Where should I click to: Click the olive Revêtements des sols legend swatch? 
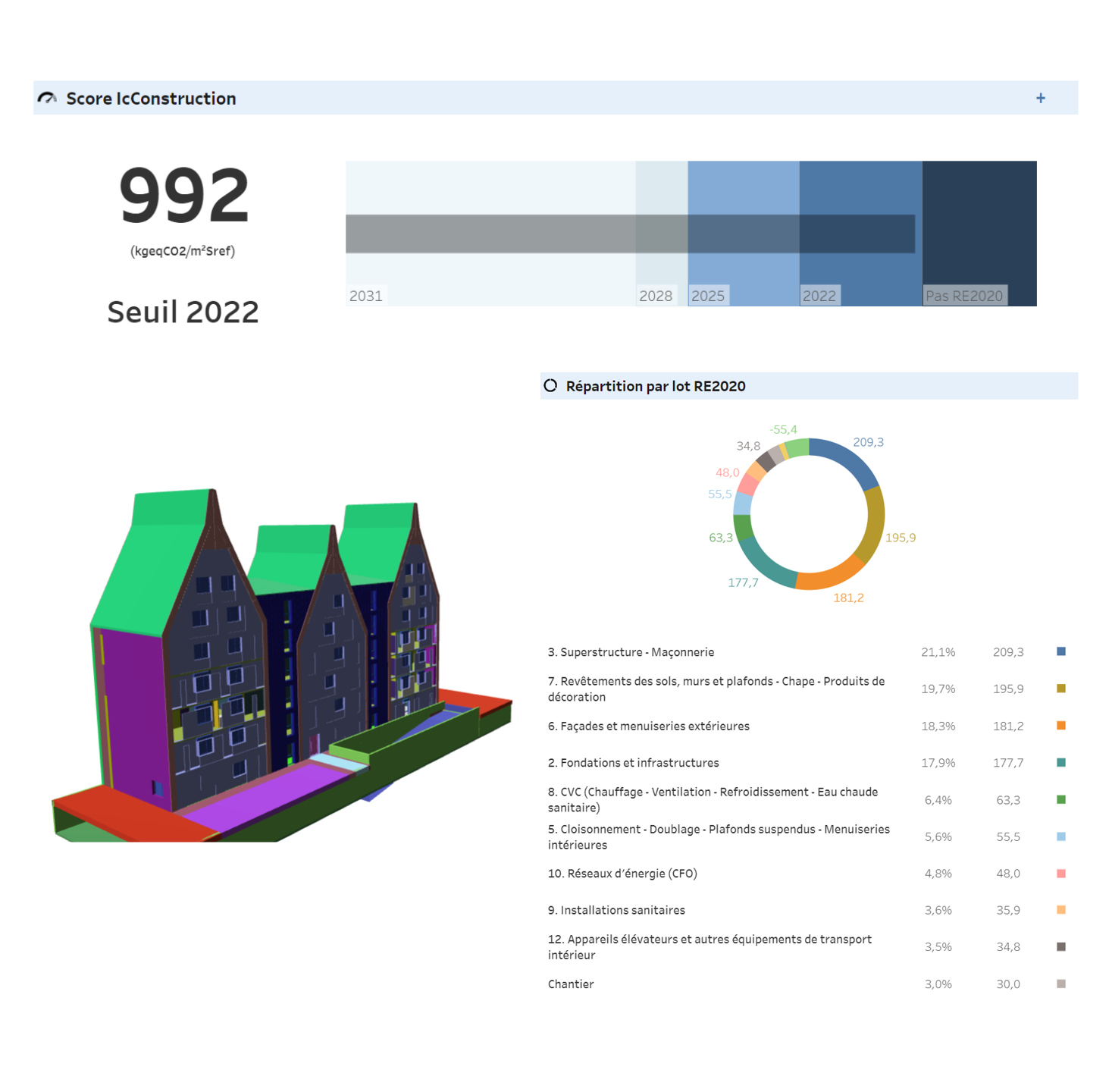pyautogui.click(x=1060, y=689)
